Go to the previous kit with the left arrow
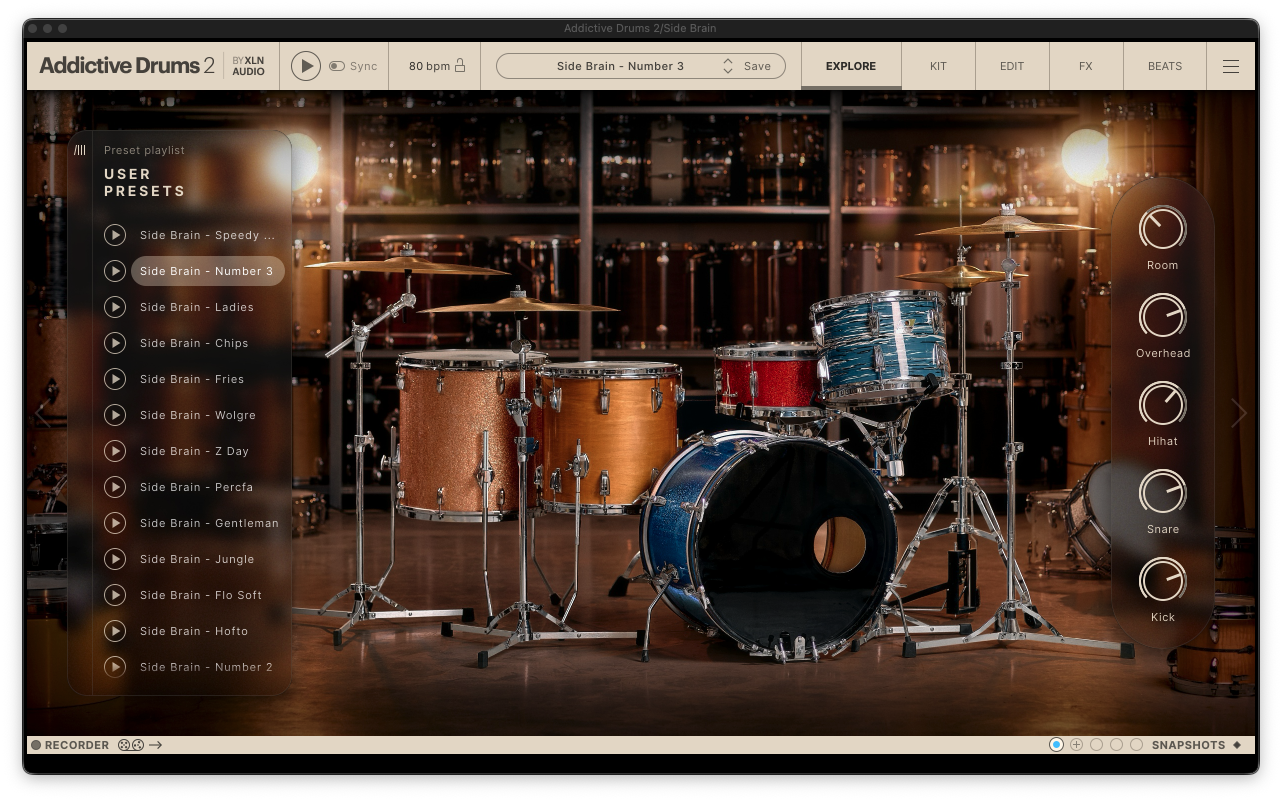 point(42,413)
